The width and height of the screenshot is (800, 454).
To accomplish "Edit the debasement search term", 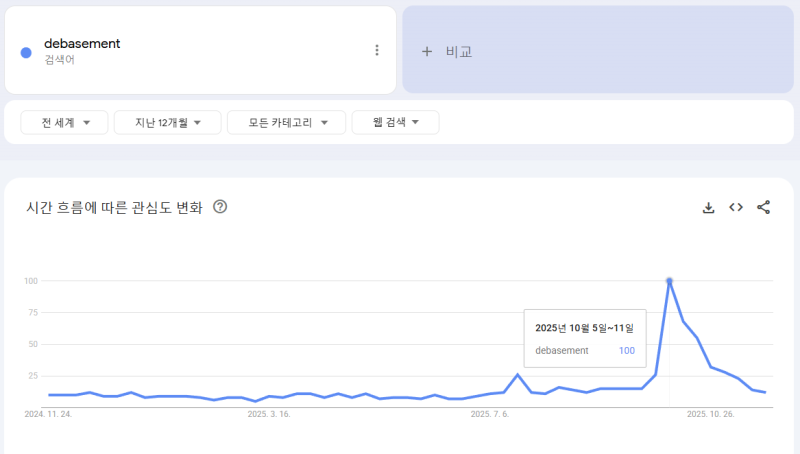I will [82, 44].
